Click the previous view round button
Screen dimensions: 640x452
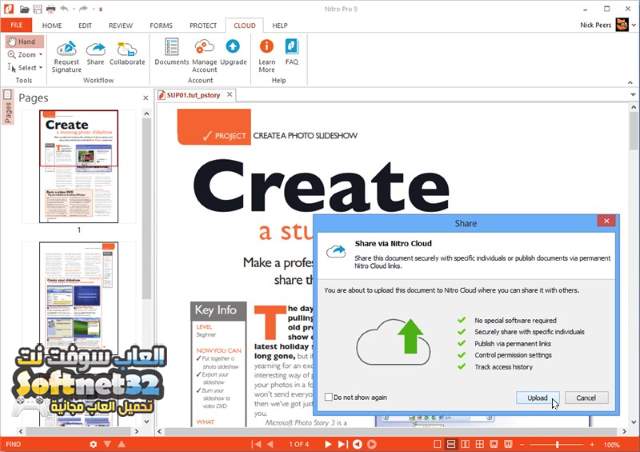[357, 444]
